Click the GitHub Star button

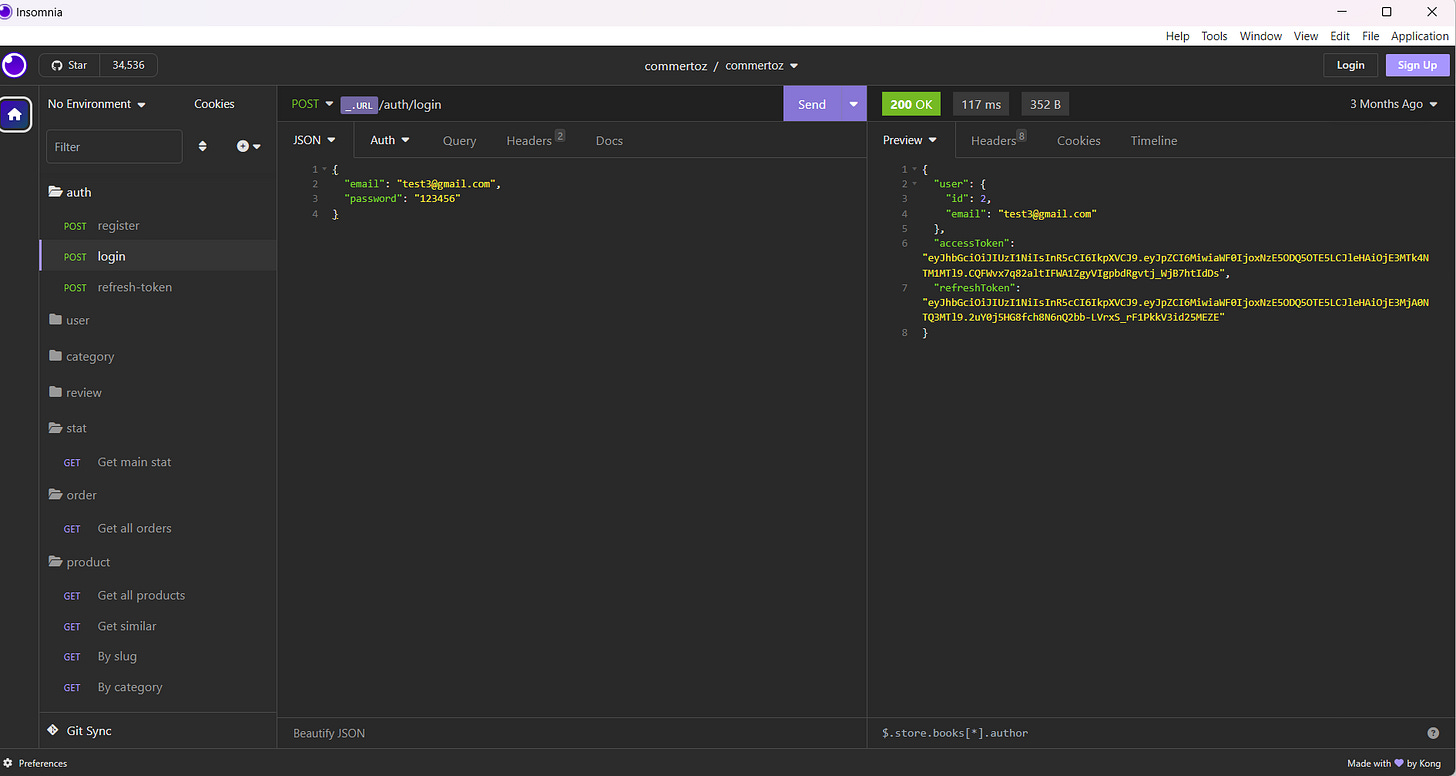(70, 65)
